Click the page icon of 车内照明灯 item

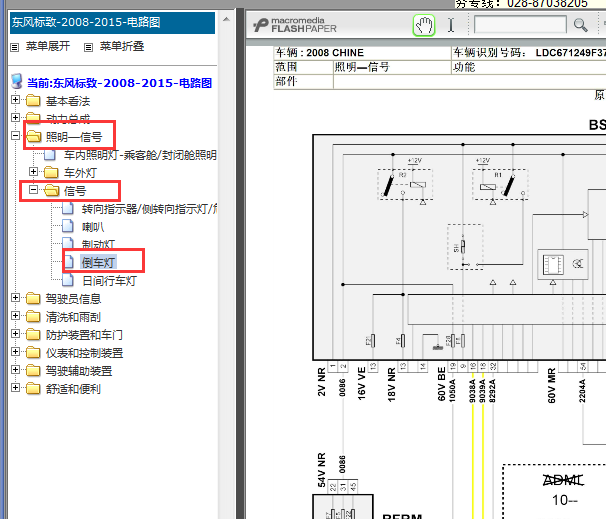coord(50,154)
